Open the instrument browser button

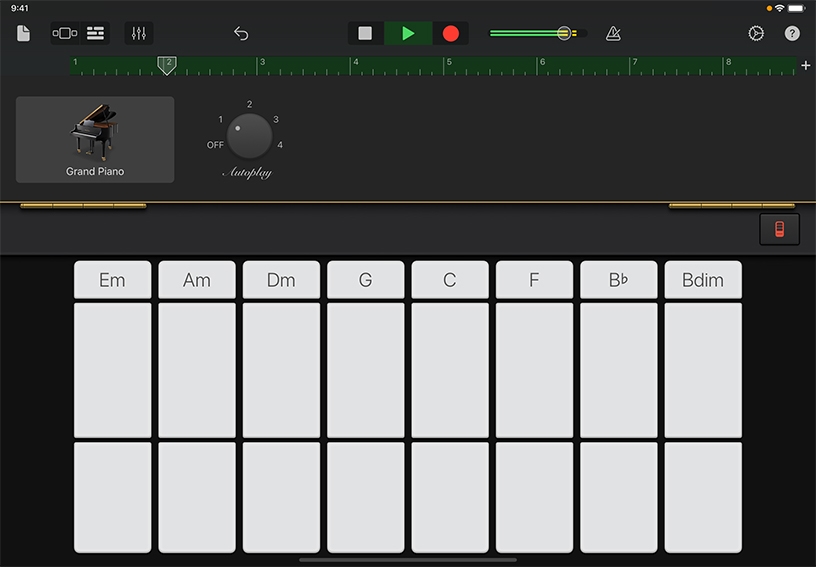point(64,33)
